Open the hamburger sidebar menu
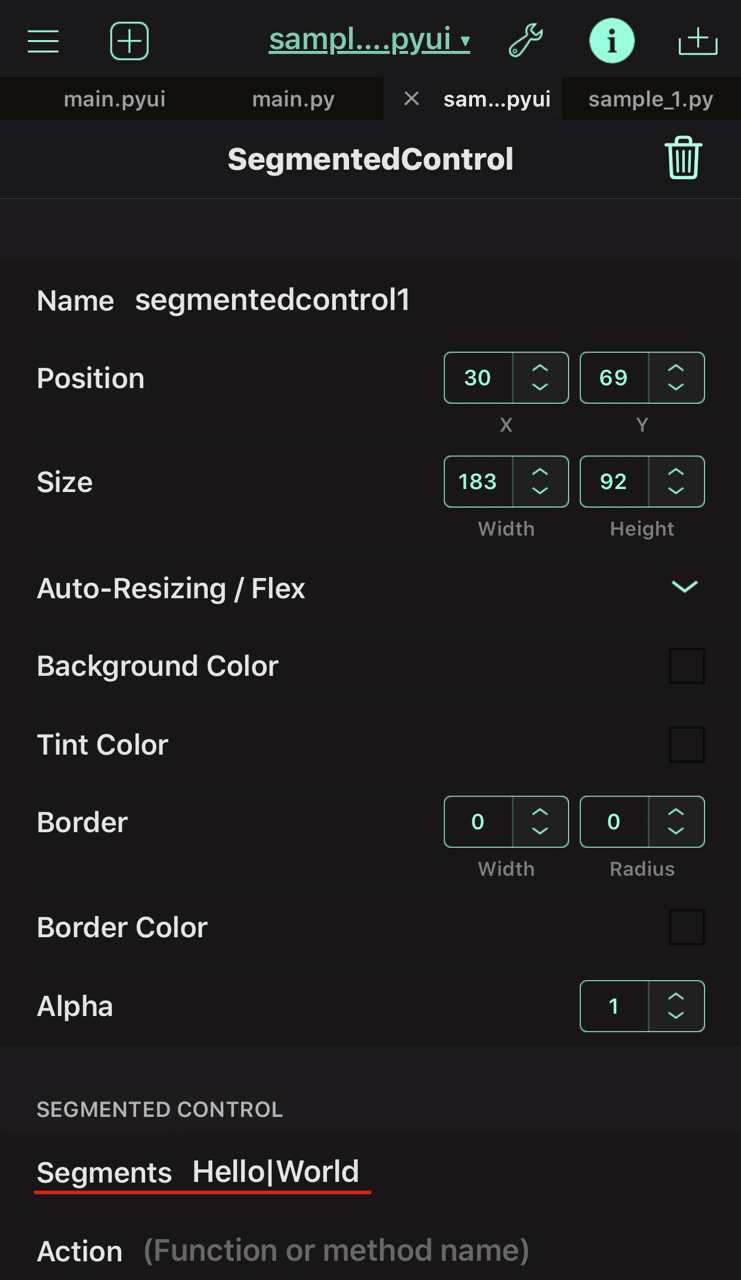 pos(43,41)
